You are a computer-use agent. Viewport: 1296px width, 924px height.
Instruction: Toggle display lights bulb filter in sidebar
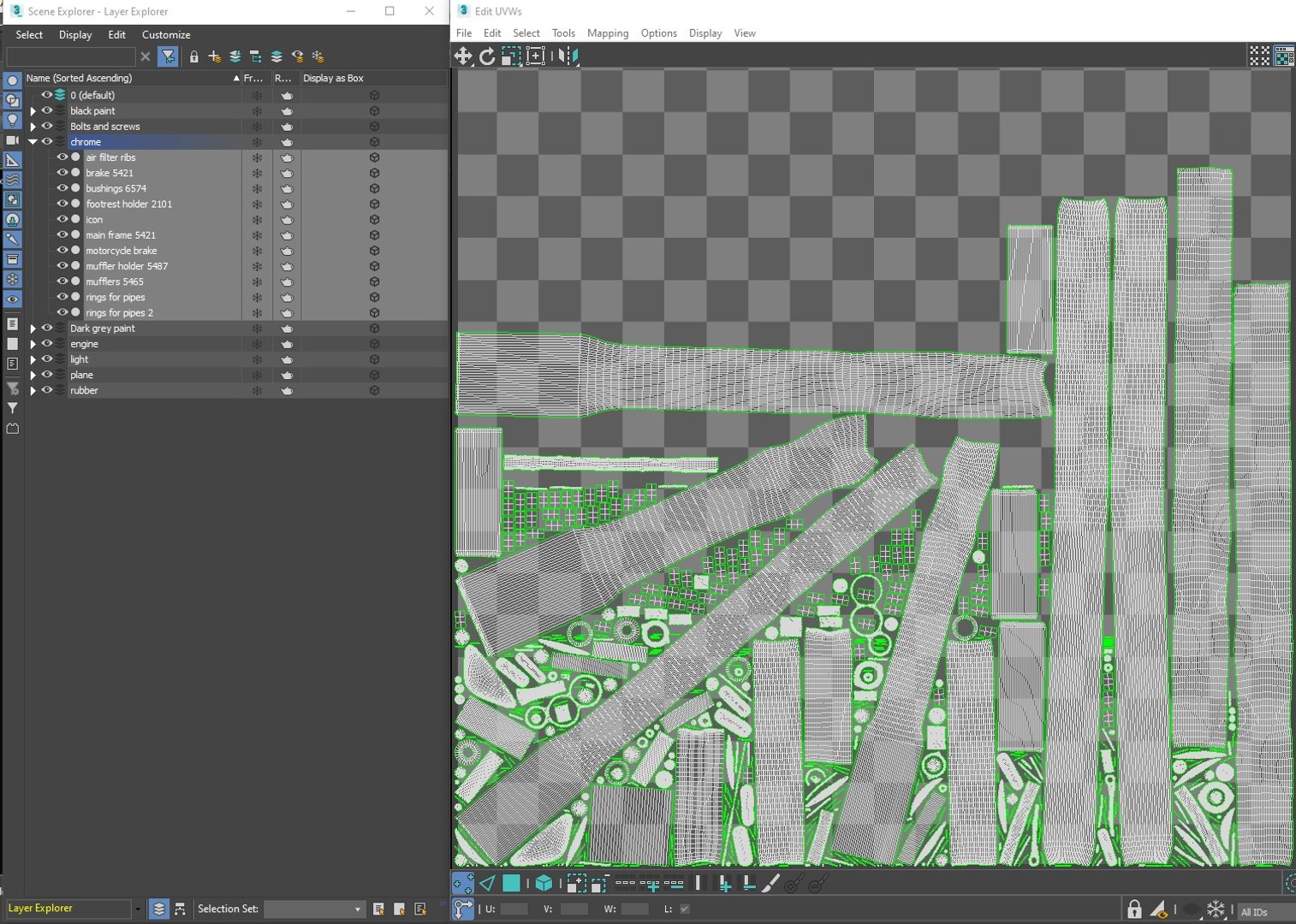click(x=12, y=120)
